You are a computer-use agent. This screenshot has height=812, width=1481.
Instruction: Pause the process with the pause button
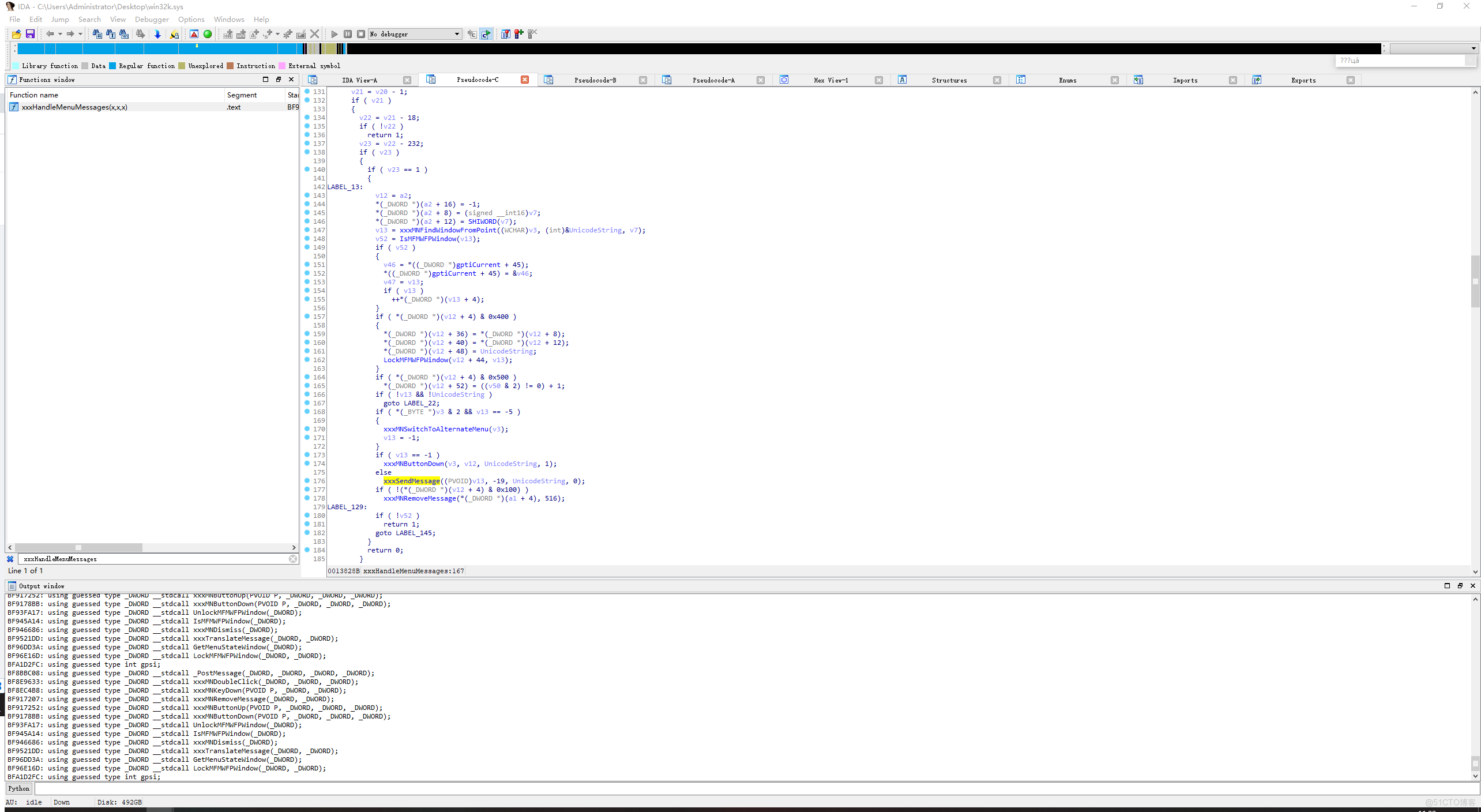pyautogui.click(x=348, y=34)
